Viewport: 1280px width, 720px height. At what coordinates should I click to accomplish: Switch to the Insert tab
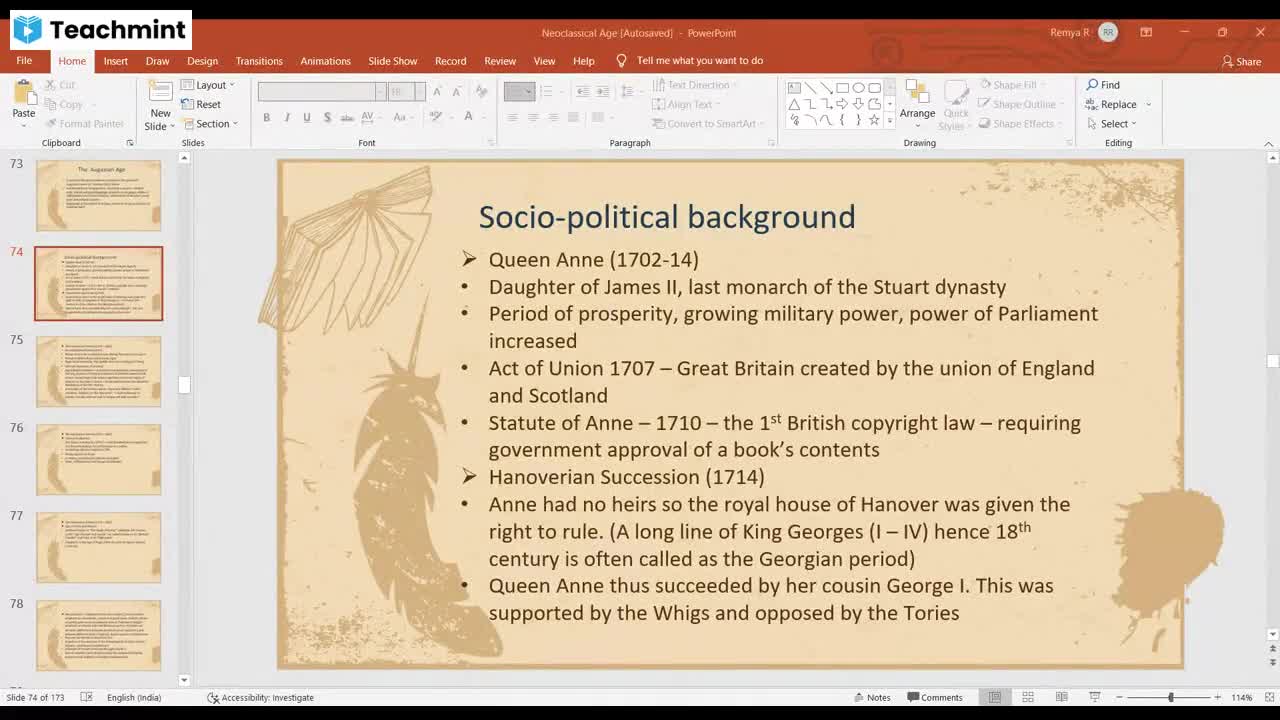pyautogui.click(x=116, y=61)
